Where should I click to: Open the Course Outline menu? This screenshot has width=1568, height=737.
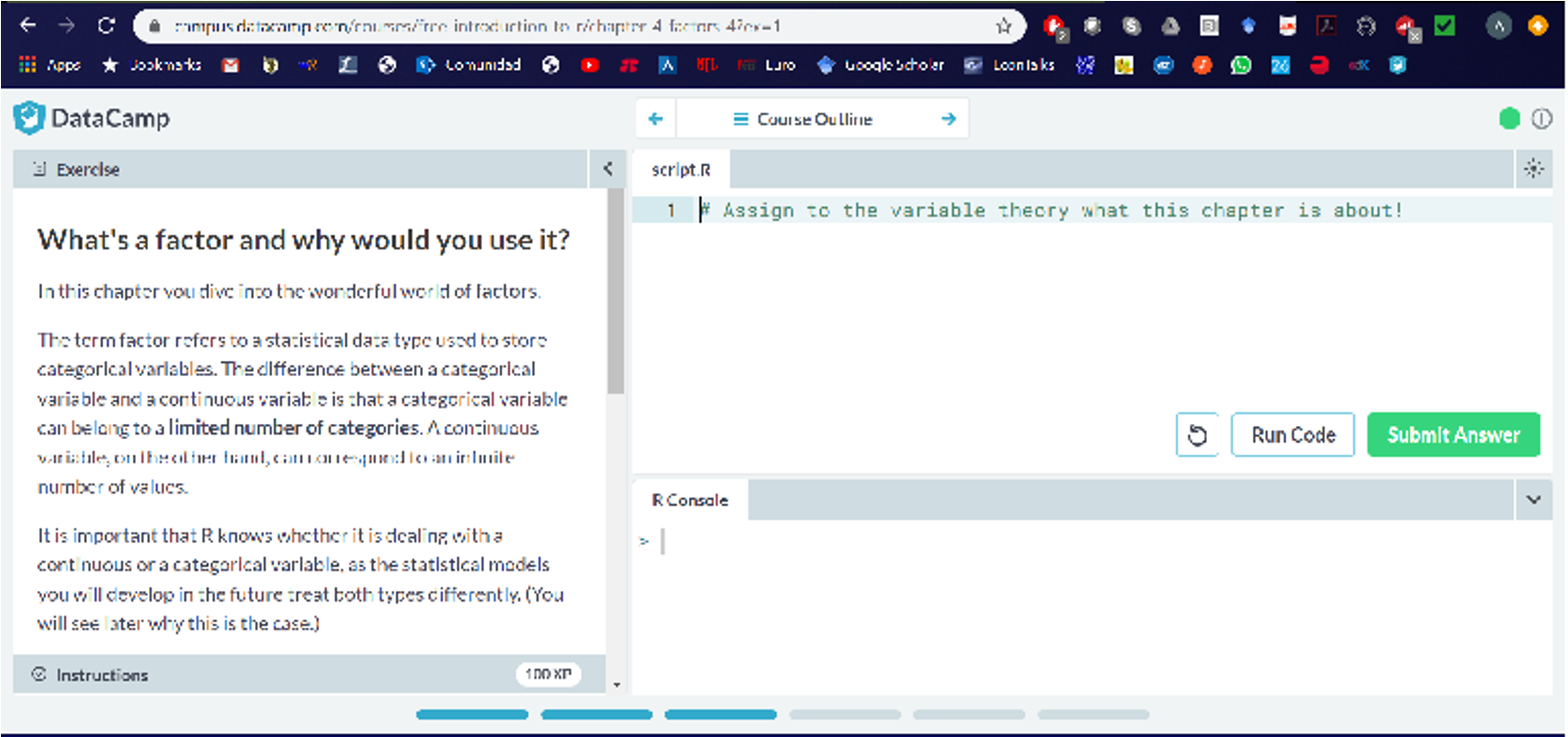pos(802,119)
